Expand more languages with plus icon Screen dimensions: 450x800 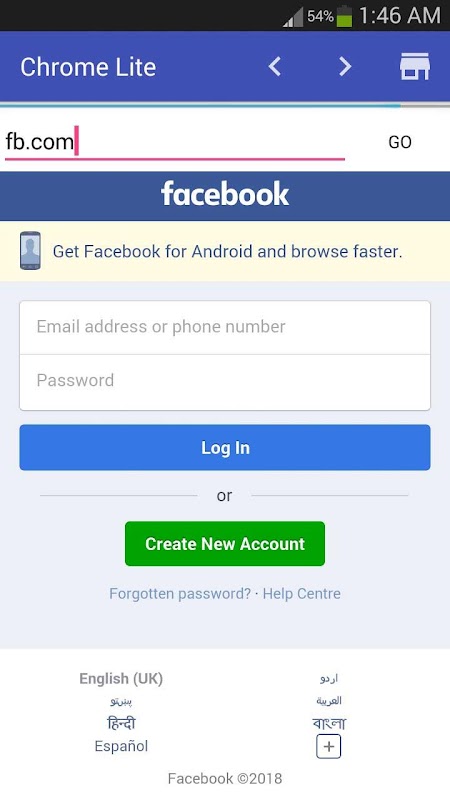(x=329, y=747)
